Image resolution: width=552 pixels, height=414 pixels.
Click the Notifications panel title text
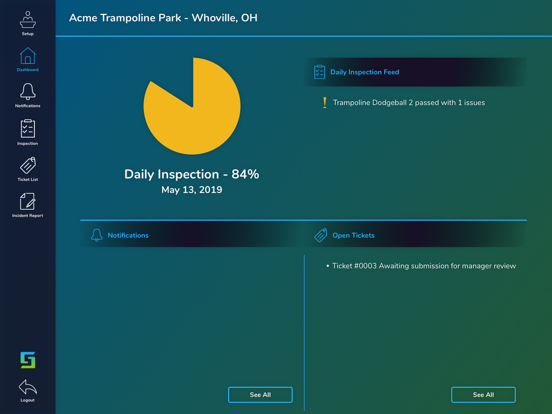[x=128, y=235]
